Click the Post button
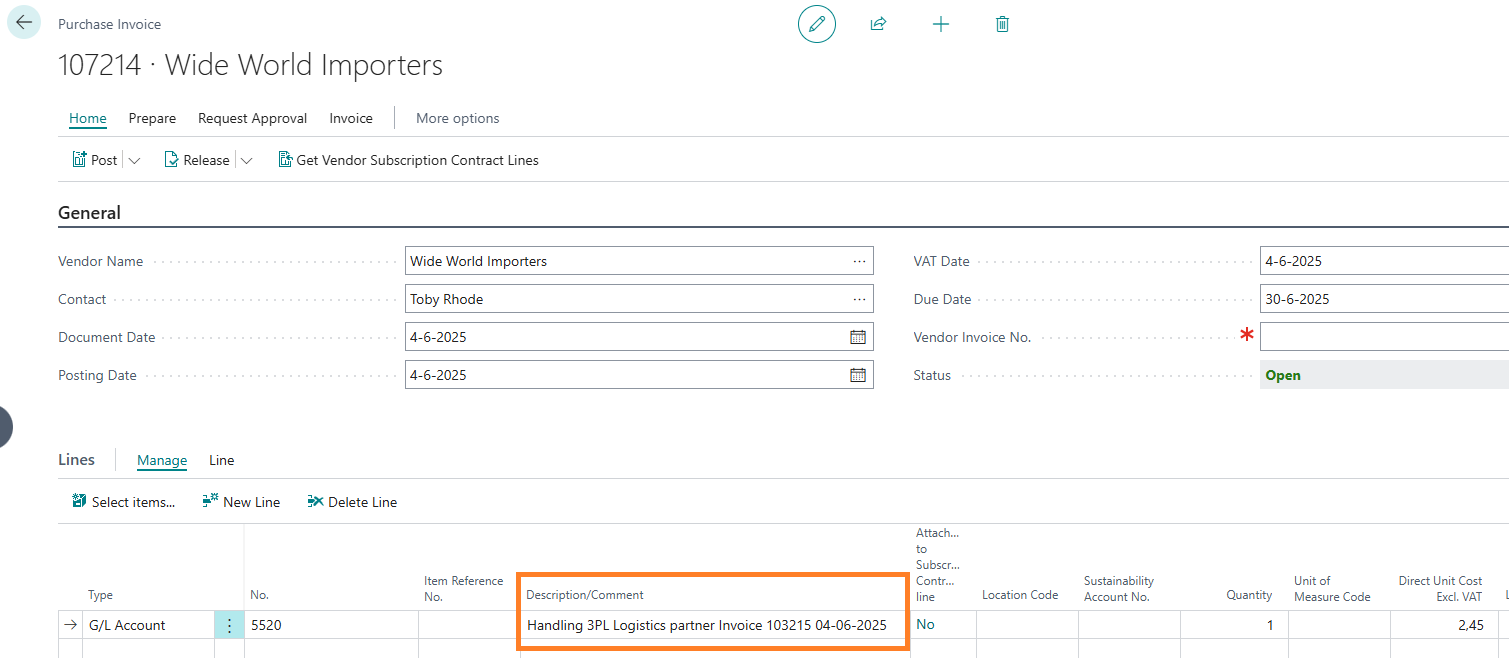Screen dimensions: 1509x658 coord(95,160)
